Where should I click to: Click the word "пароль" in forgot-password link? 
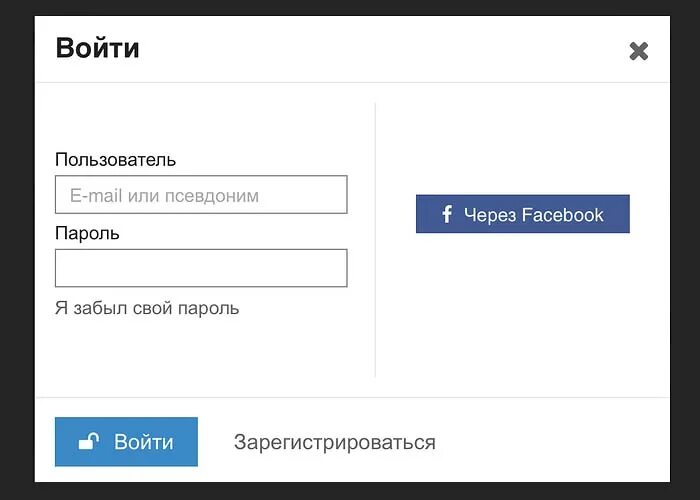(208, 309)
